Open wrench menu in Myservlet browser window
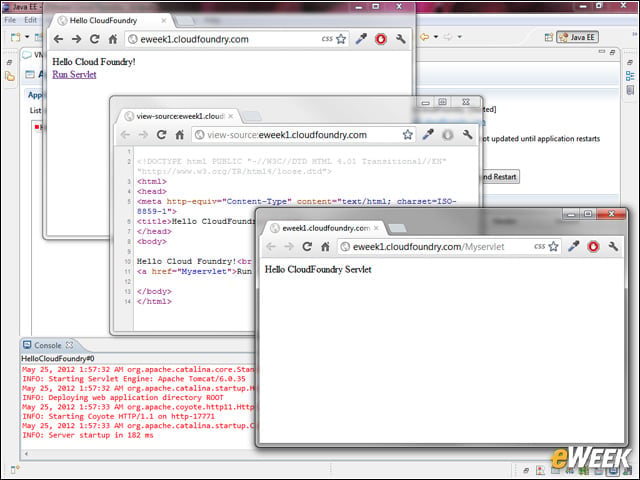The width and height of the screenshot is (640, 480). click(613, 246)
